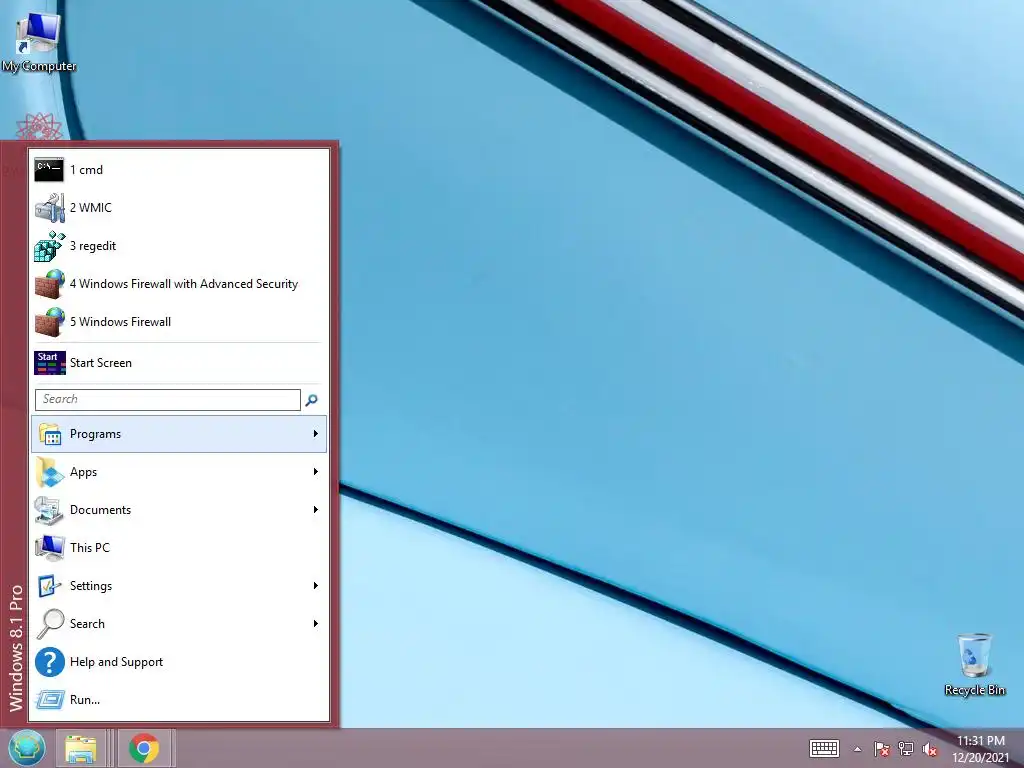Click the icon beside 5 Windows Firewall

(49, 322)
